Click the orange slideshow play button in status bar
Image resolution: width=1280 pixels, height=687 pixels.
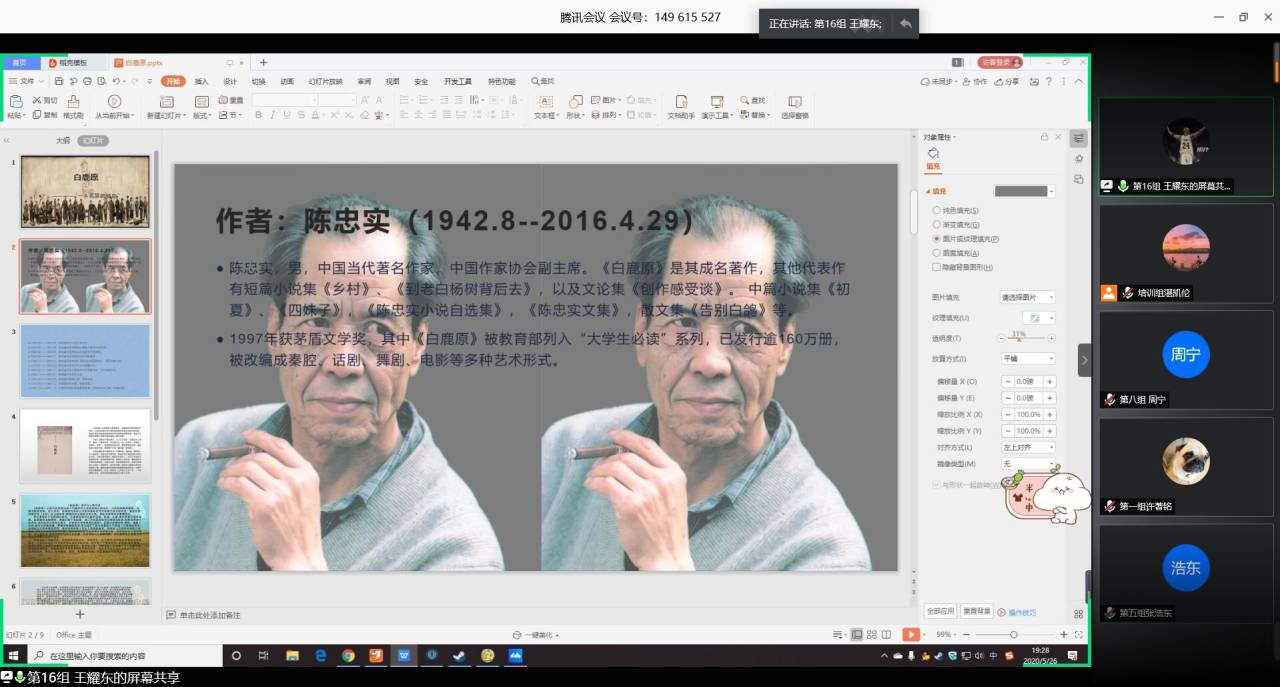(x=911, y=634)
